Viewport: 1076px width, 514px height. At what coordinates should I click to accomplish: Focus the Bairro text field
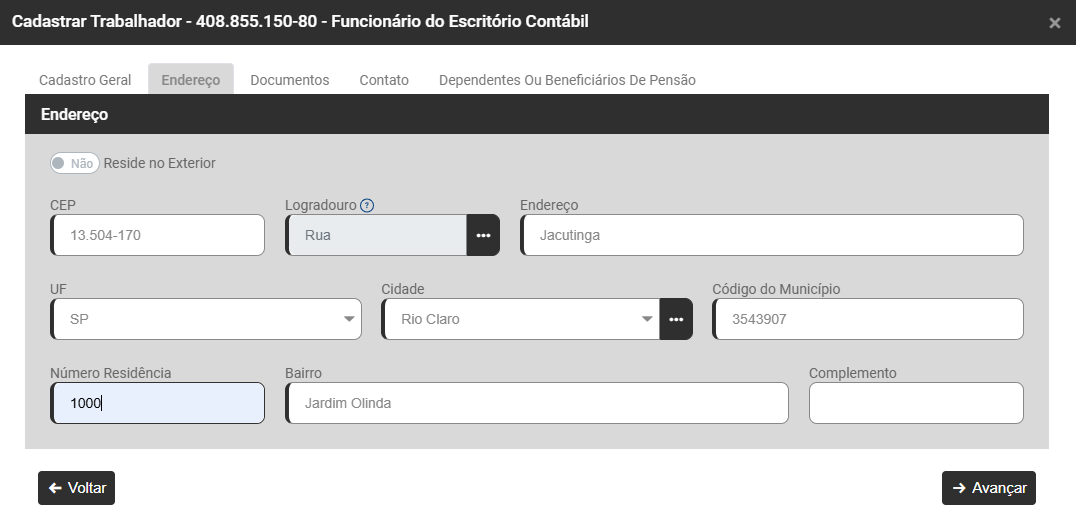537,403
